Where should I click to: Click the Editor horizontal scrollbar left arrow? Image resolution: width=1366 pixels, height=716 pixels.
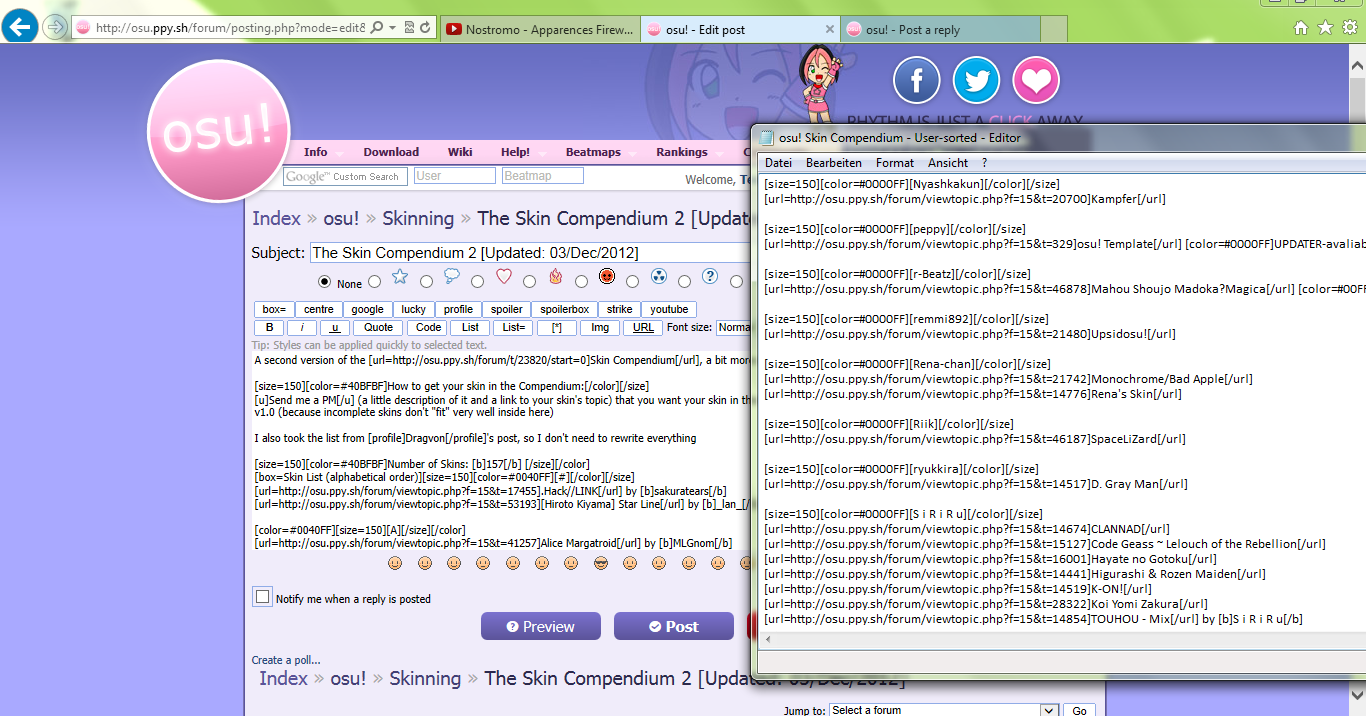(x=768, y=639)
